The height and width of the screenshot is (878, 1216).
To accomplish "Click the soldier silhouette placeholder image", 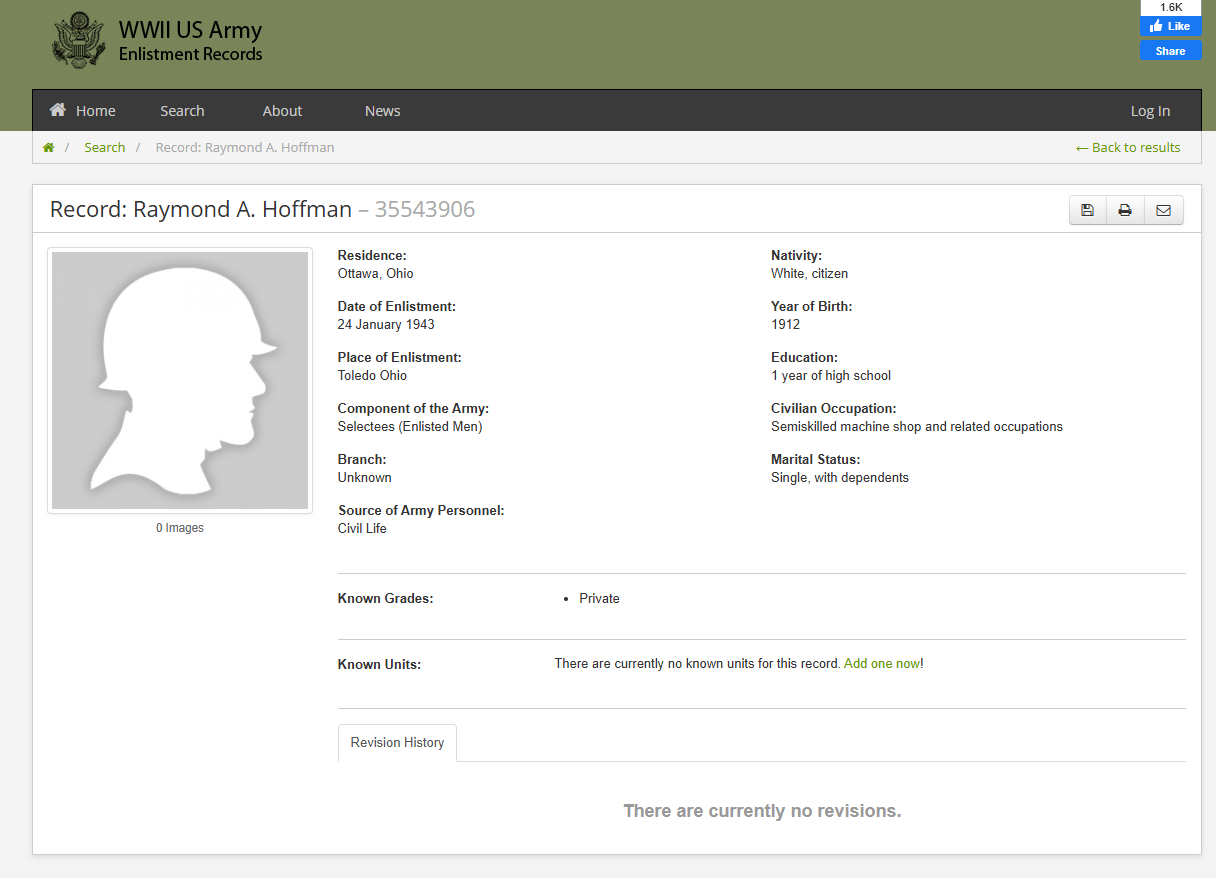I will pyautogui.click(x=180, y=380).
